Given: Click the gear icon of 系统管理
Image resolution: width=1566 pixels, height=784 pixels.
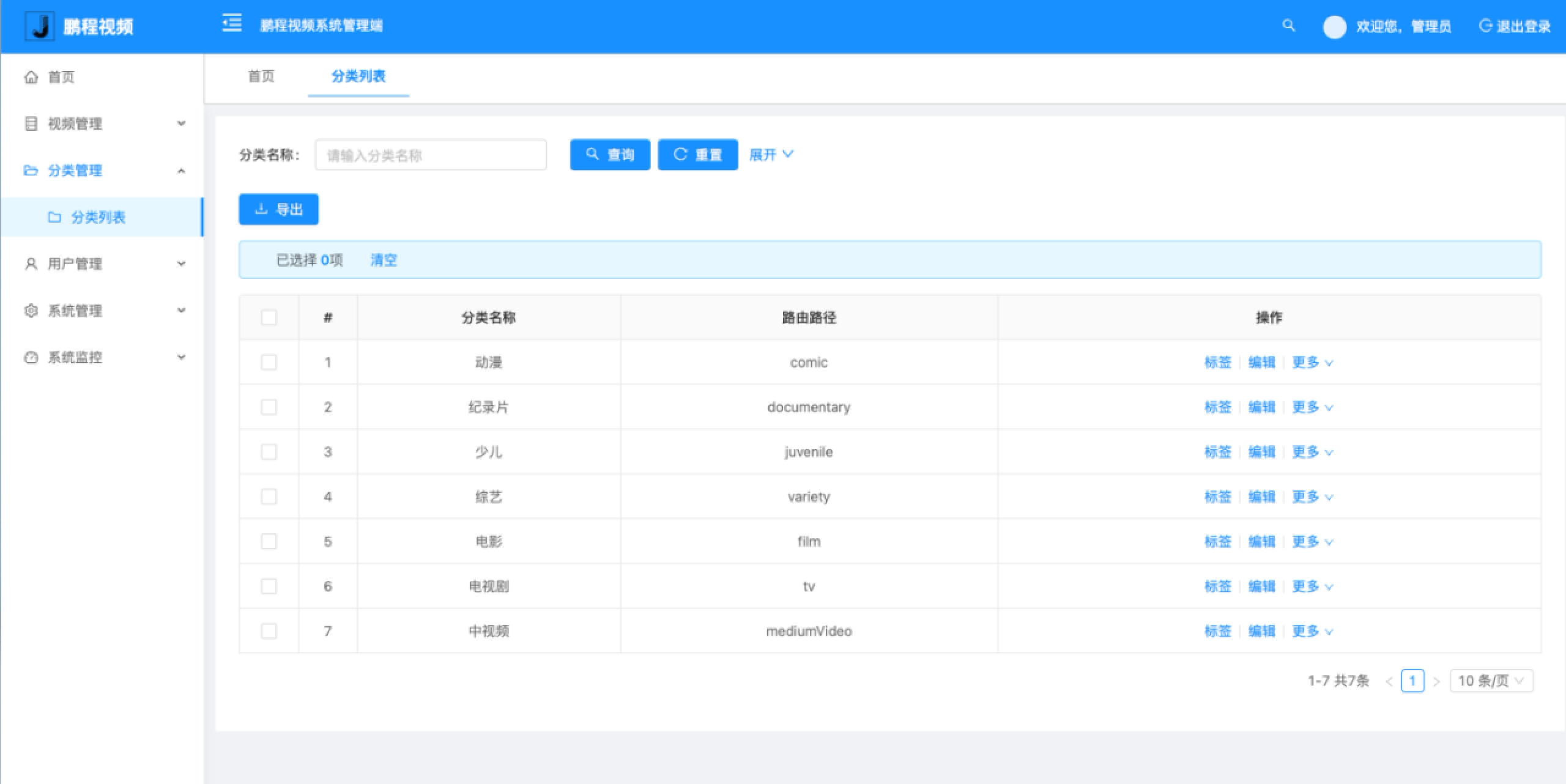Looking at the screenshot, I should coord(31,311).
